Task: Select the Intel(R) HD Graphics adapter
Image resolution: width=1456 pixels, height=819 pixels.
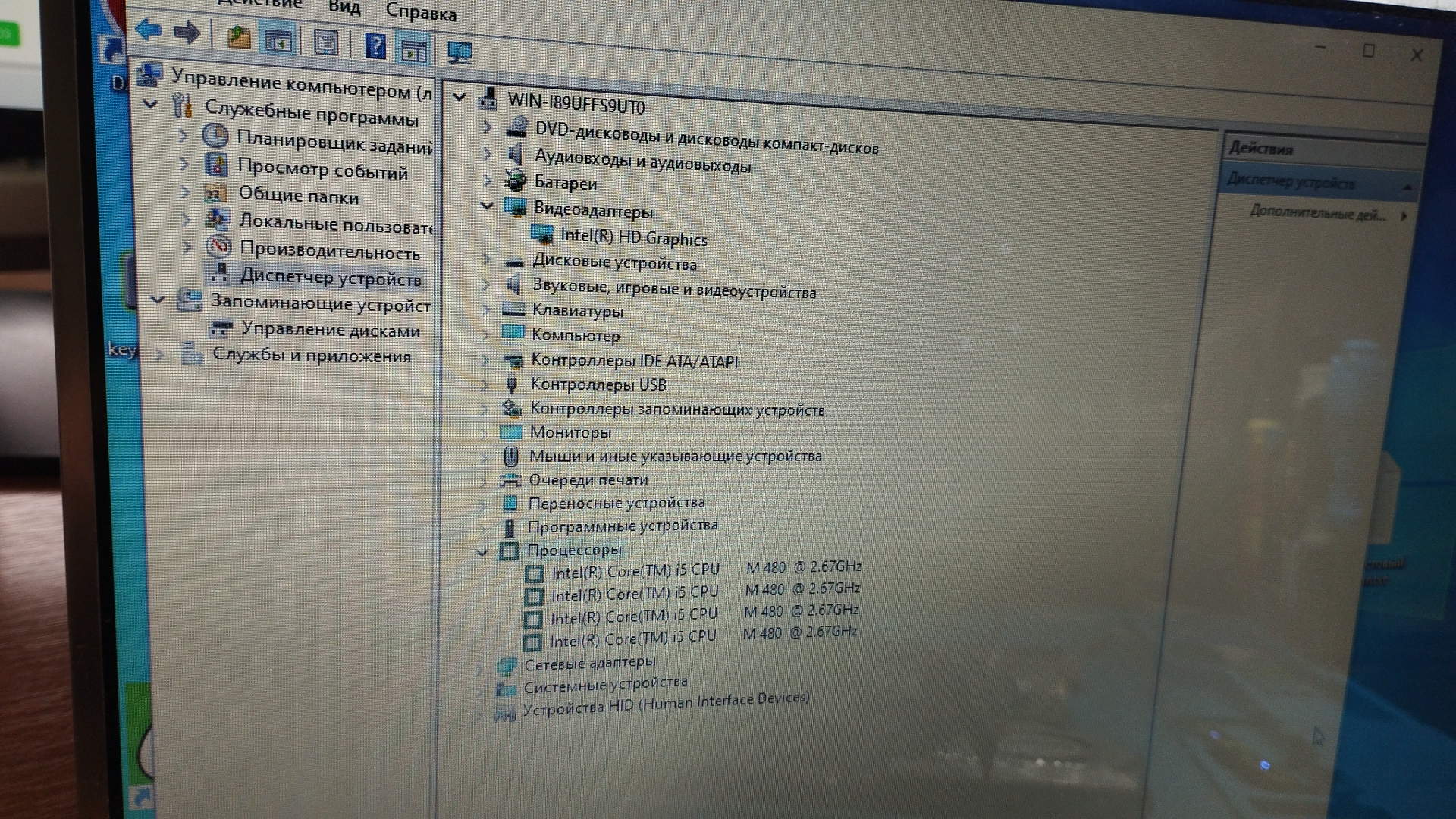Action: pos(633,237)
